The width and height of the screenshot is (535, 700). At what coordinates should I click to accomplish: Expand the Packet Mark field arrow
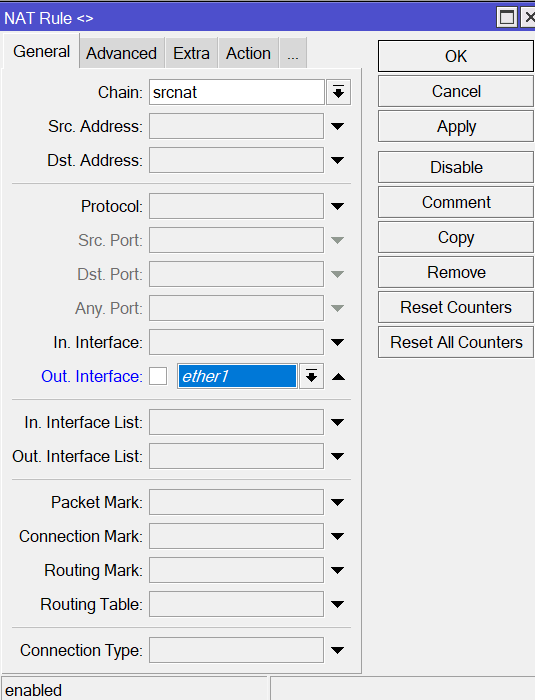[x=338, y=502]
